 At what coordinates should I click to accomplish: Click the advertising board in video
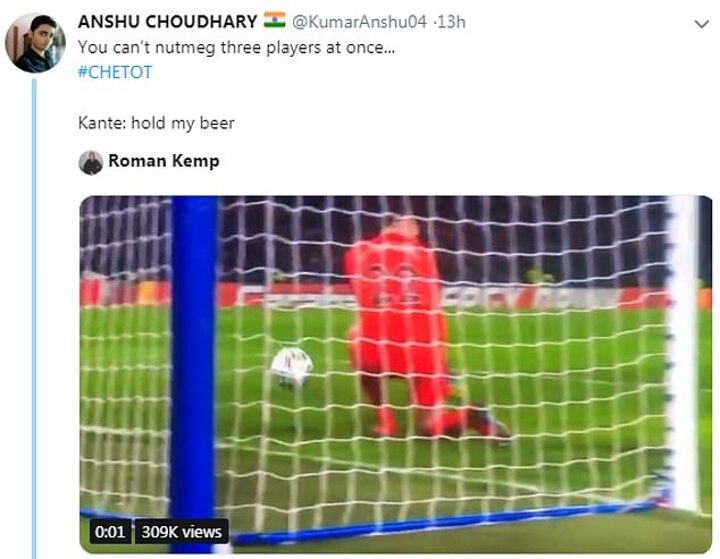pyautogui.click(x=374, y=295)
